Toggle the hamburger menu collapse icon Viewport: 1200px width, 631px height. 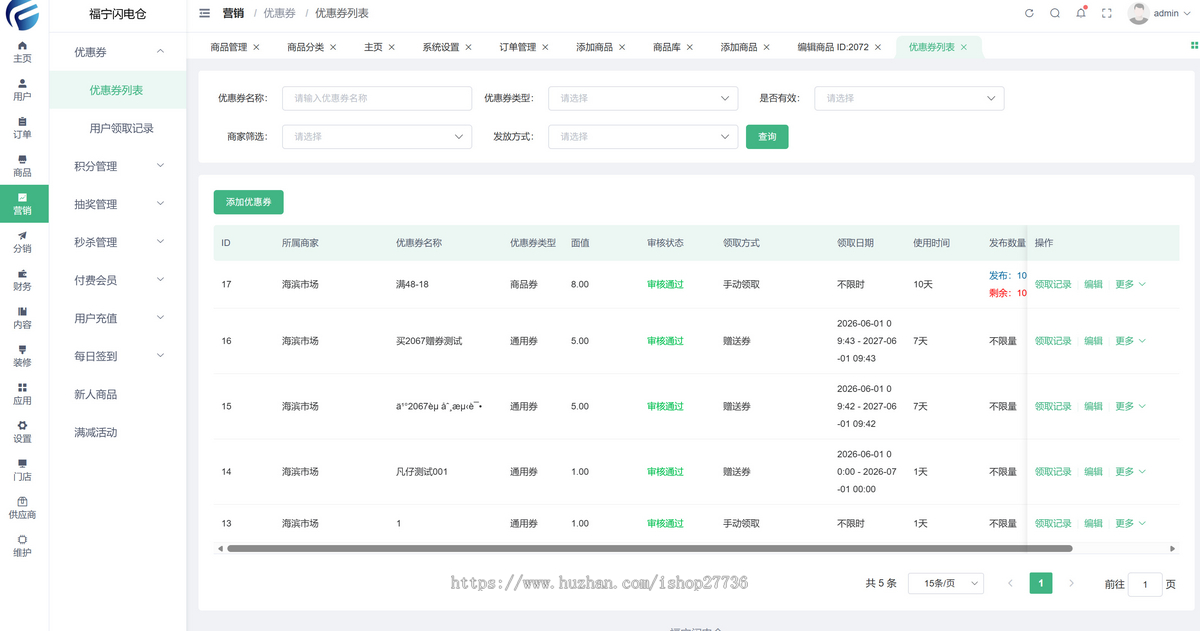205,13
